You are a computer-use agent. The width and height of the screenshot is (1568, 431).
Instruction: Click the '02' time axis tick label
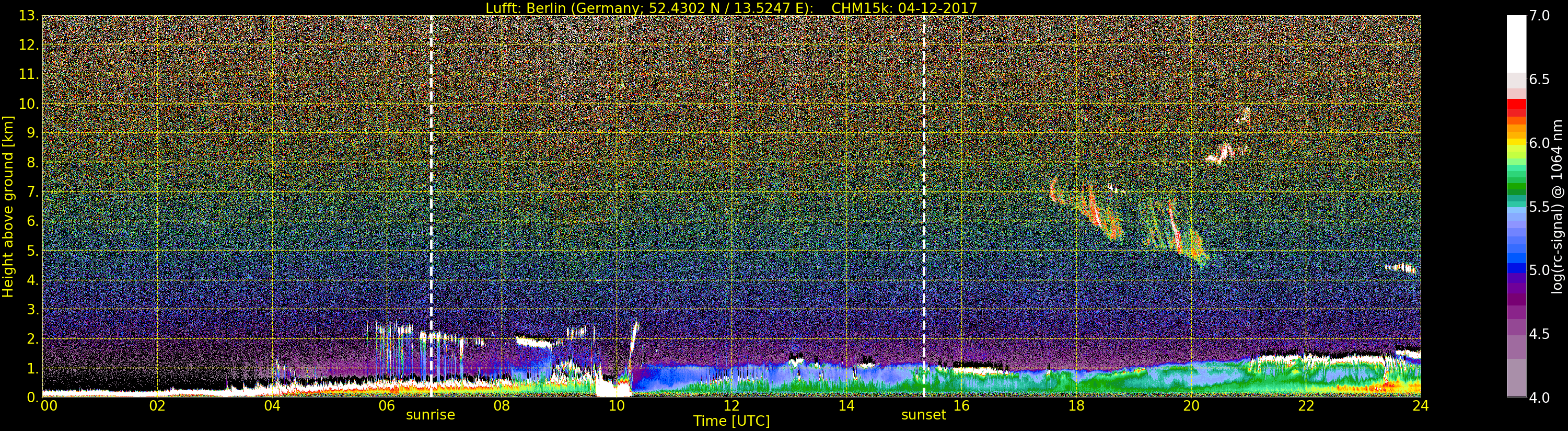click(x=158, y=406)
